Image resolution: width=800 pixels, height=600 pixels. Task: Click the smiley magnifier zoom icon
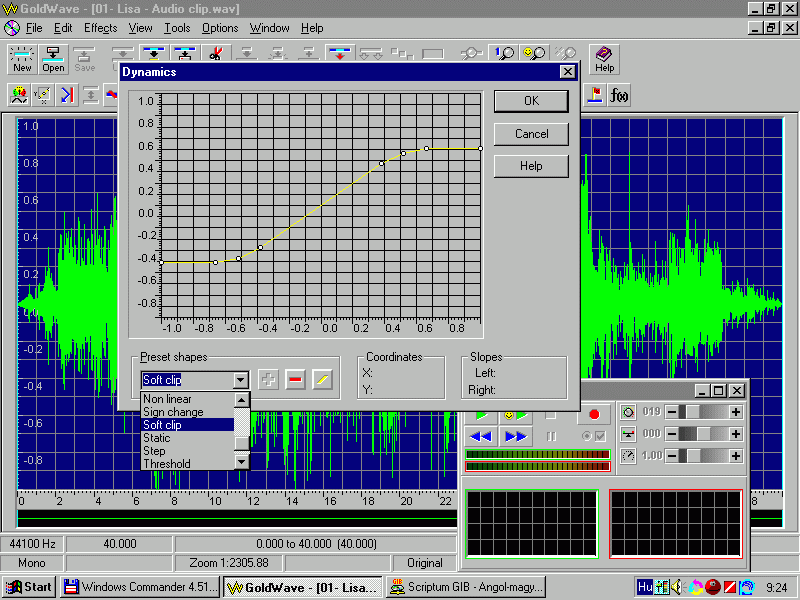coord(534,53)
